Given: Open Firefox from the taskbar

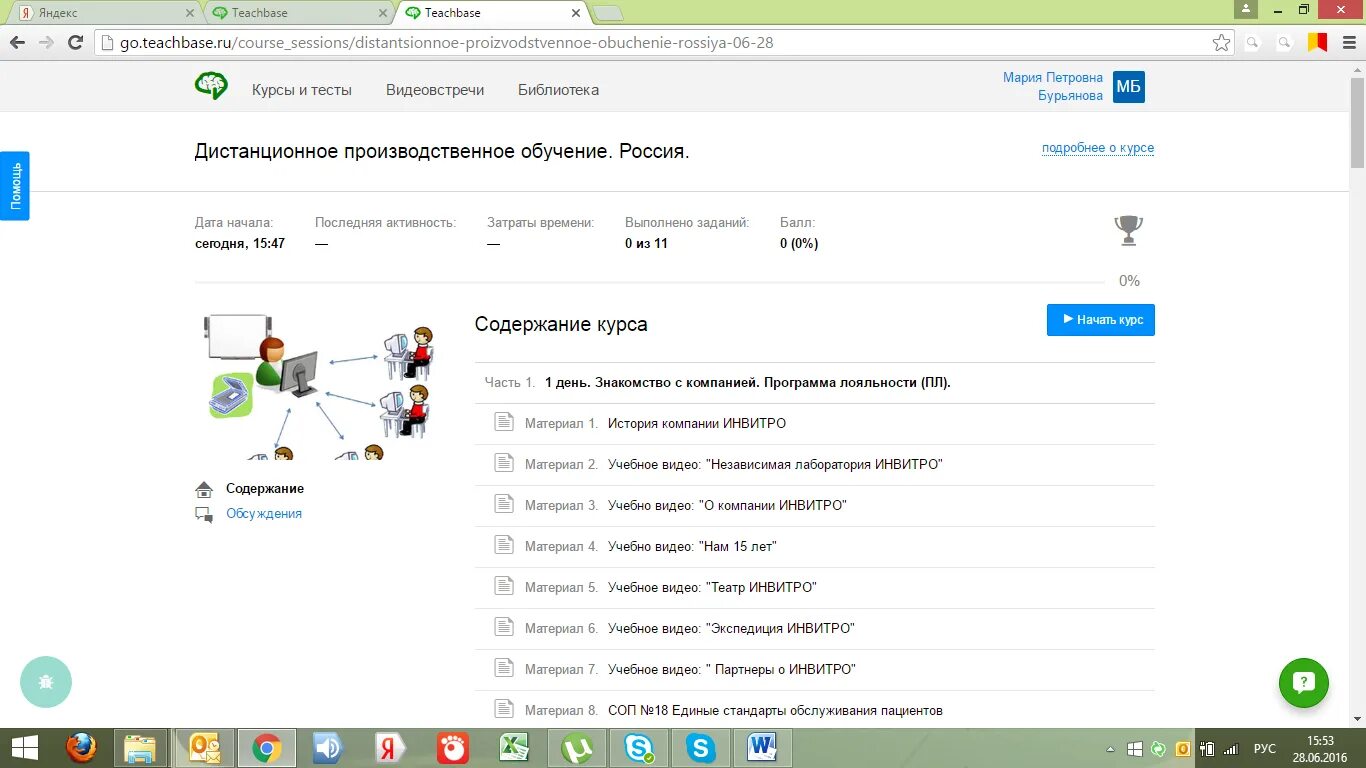Looking at the screenshot, I should click(x=81, y=748).
